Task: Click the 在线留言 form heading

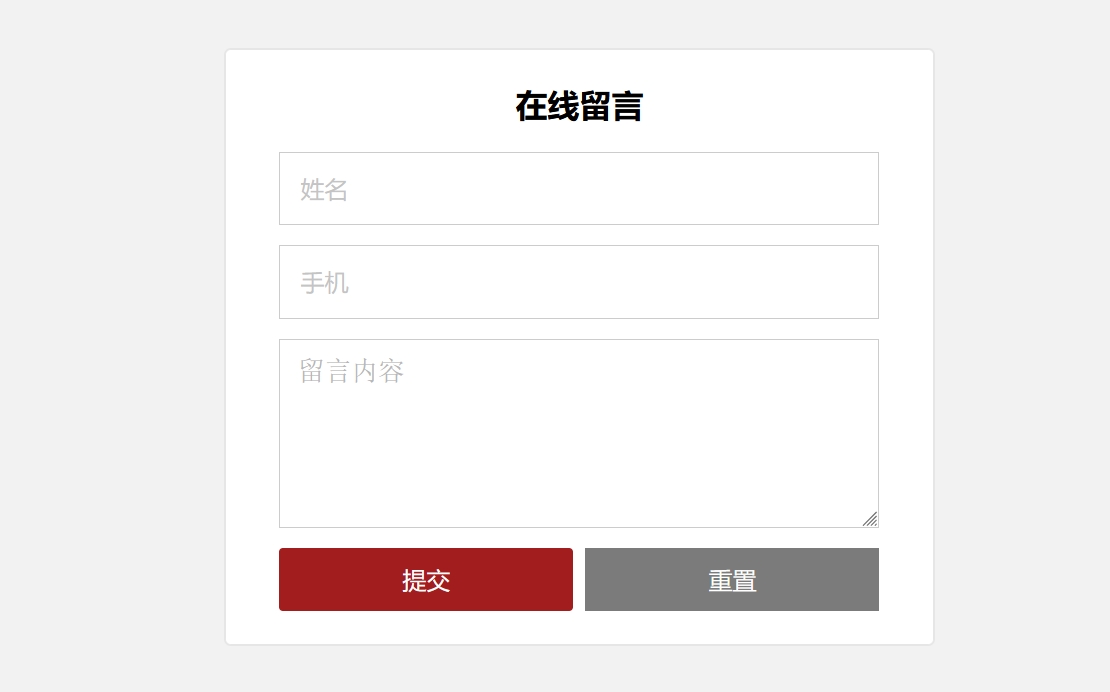Action: 578,106
